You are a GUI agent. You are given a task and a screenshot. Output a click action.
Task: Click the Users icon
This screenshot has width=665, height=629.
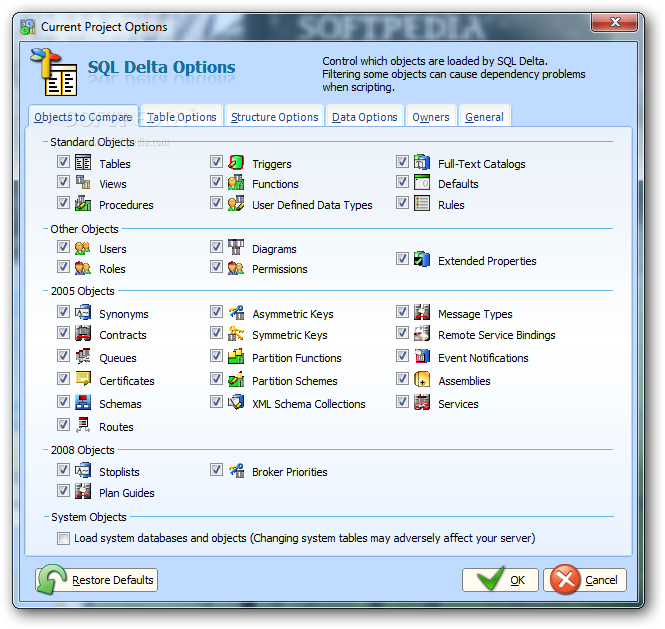83,248
